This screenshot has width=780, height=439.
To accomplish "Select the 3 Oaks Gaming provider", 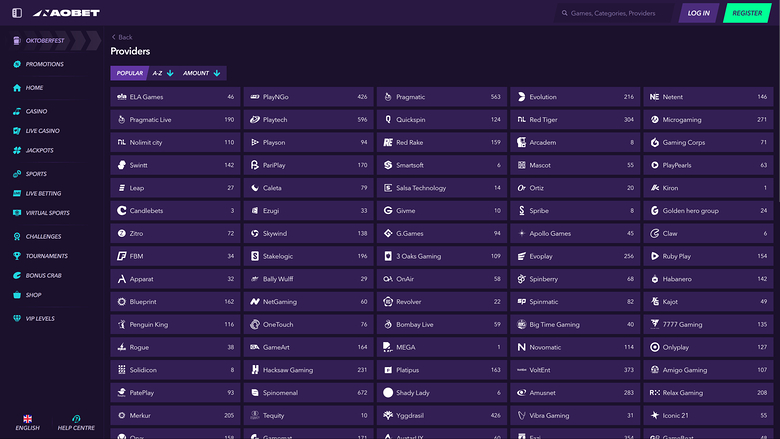I will click(x=442, y=256).
